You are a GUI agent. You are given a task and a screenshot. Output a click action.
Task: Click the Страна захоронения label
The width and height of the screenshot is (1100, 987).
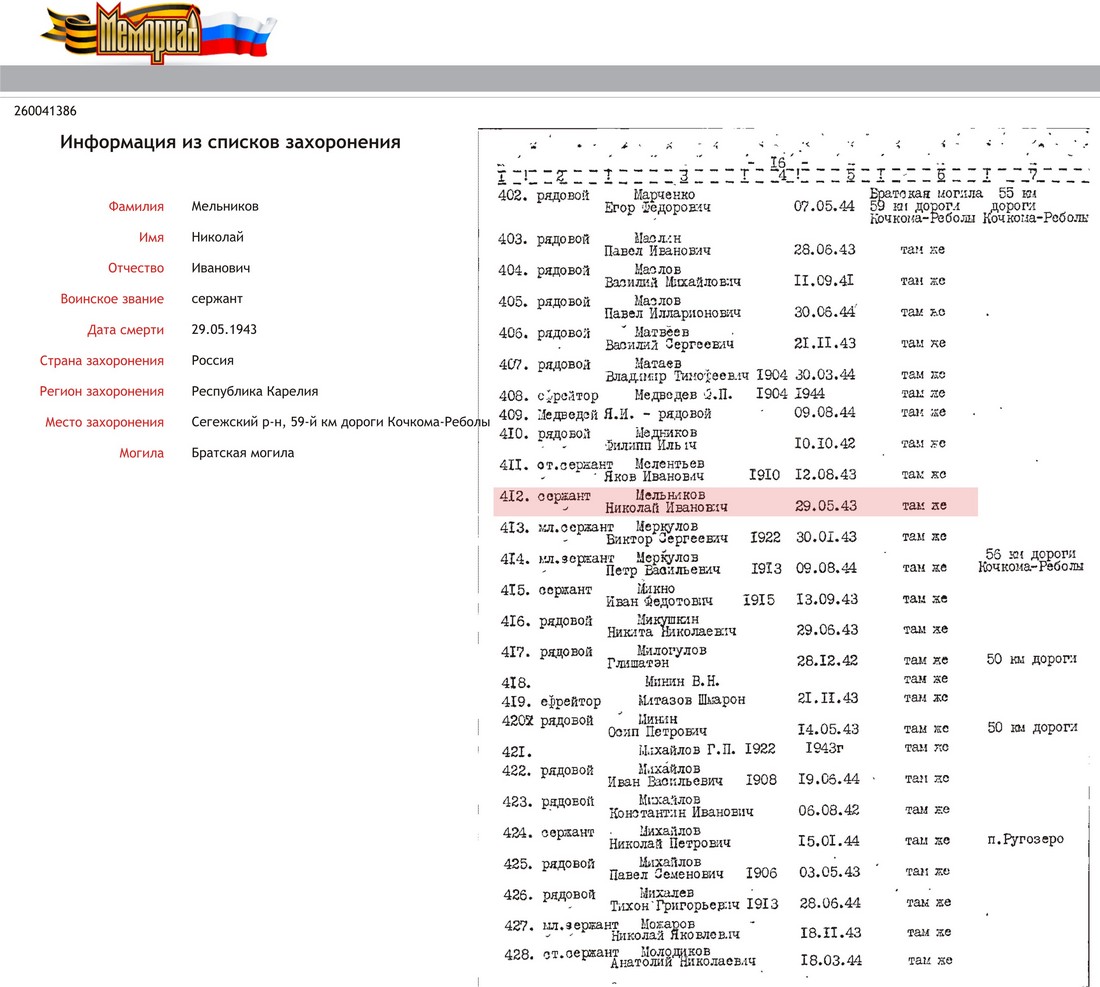pos(102,361)
